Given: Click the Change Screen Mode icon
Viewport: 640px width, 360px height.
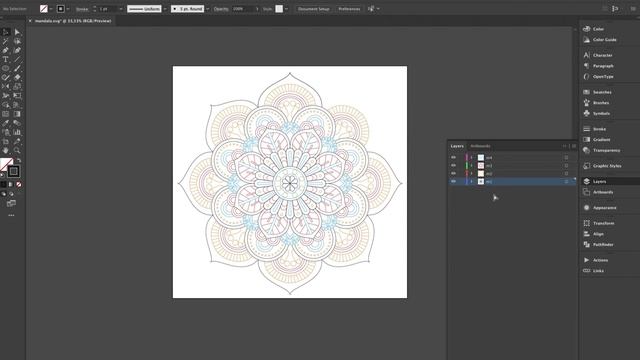Looking at the screenshot, I should tap(11, 203).
